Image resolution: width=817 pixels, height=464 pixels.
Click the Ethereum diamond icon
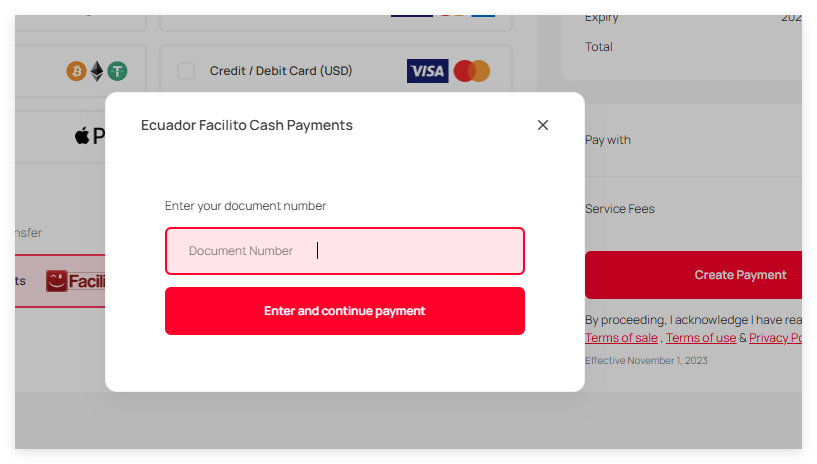pyautogui.click(x=97, y=71)
